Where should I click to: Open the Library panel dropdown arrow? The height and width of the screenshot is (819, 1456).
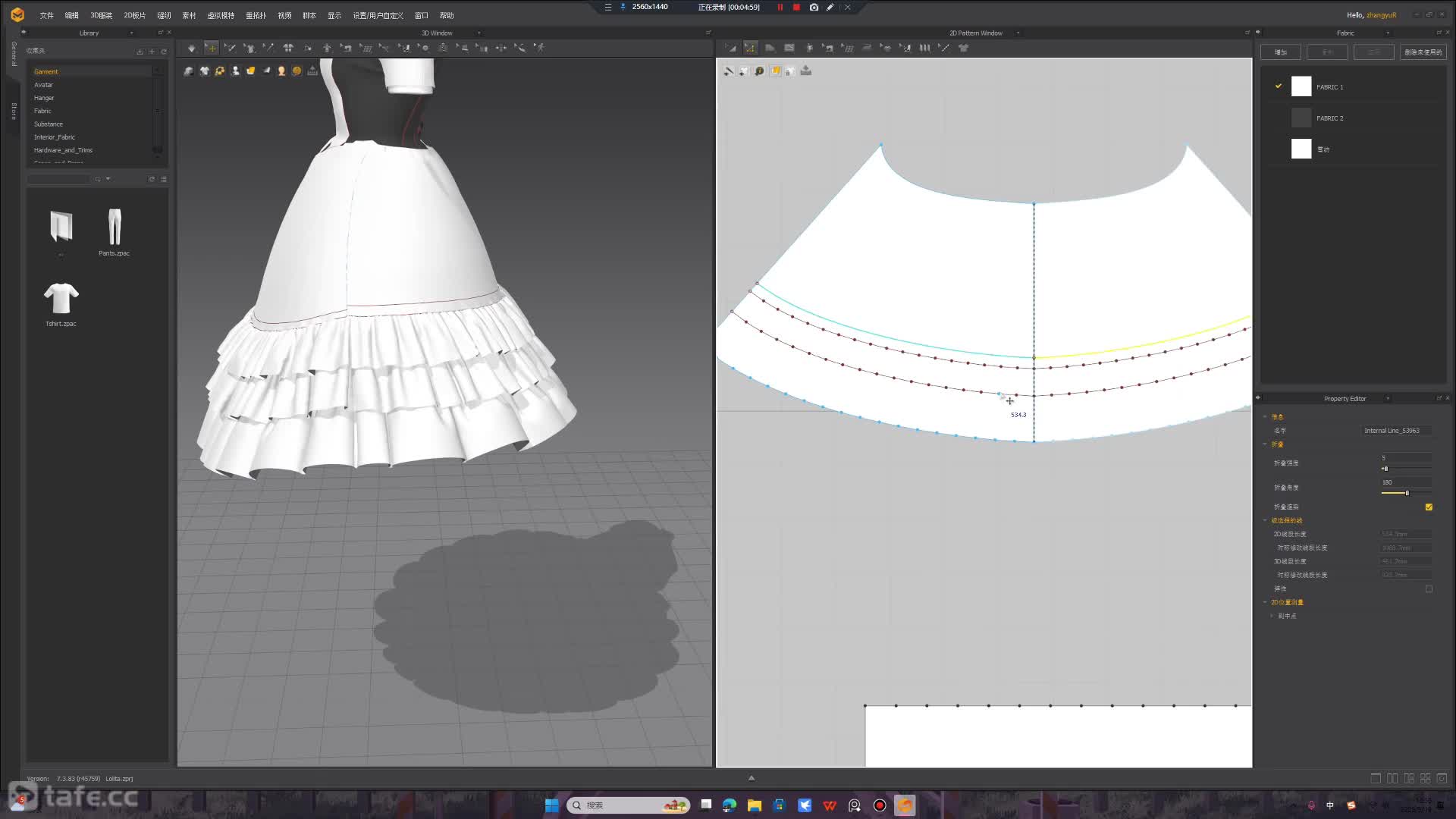[131, 33]
